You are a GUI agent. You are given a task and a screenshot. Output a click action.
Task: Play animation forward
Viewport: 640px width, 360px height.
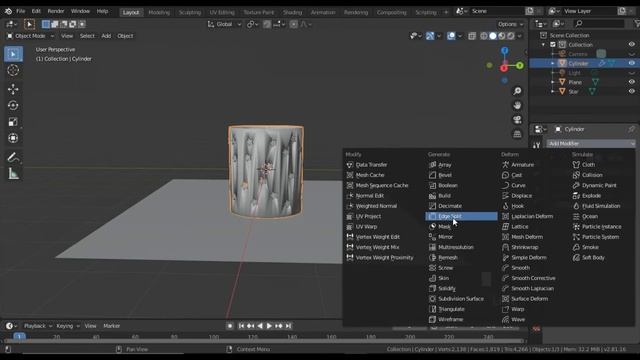point(269,326)
